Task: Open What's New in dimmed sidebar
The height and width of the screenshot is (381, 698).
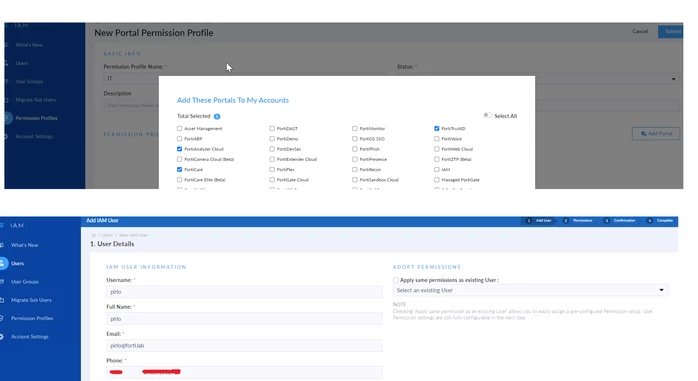Action: point(29,45)
